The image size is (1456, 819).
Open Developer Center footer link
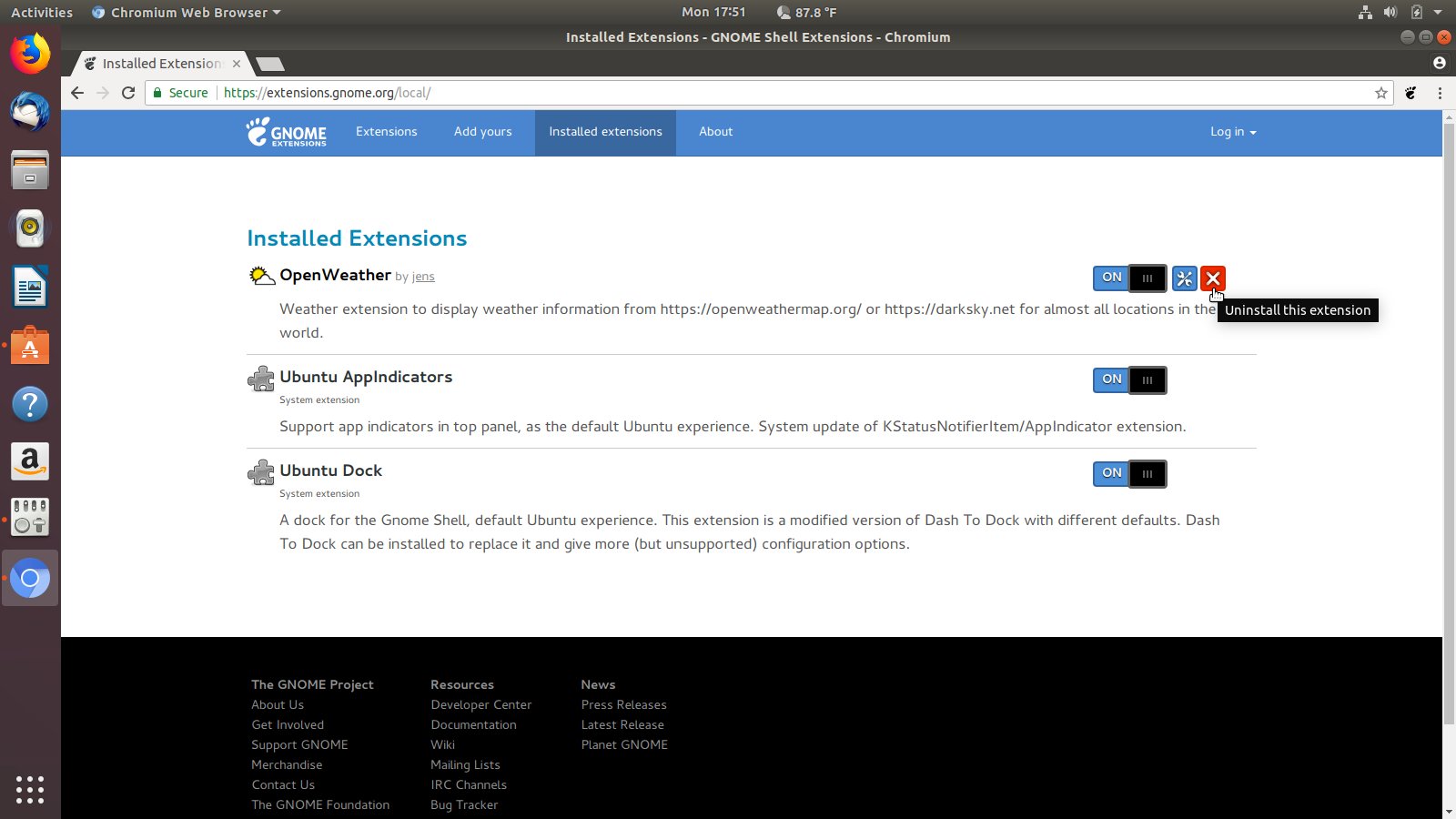[480, 704]
